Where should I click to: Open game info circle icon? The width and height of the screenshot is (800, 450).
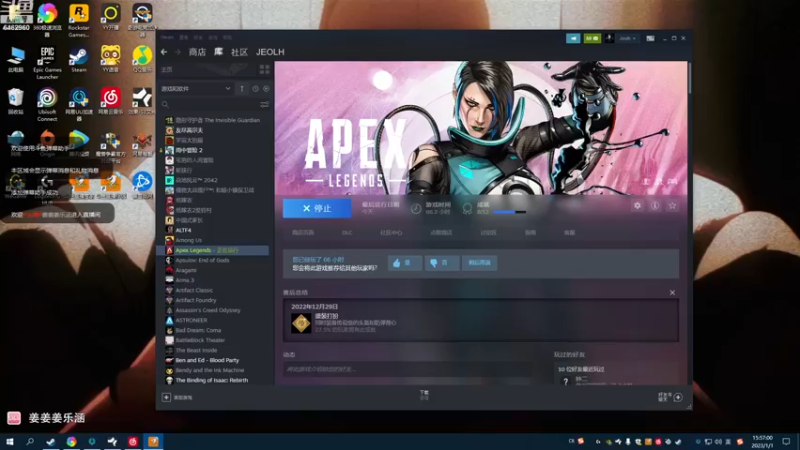(x=655, y=206)
